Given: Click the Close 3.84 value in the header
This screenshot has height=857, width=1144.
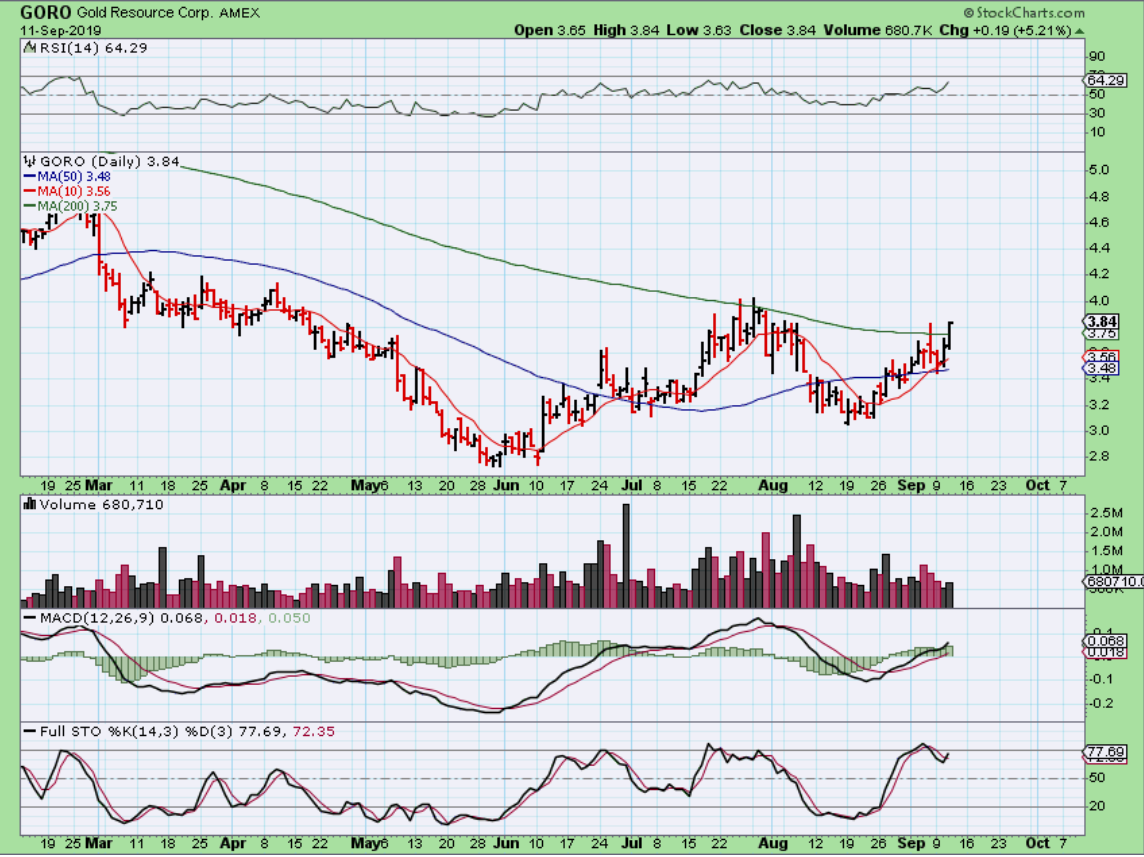Looking at the screenshot, I should (x=778, y=30).
